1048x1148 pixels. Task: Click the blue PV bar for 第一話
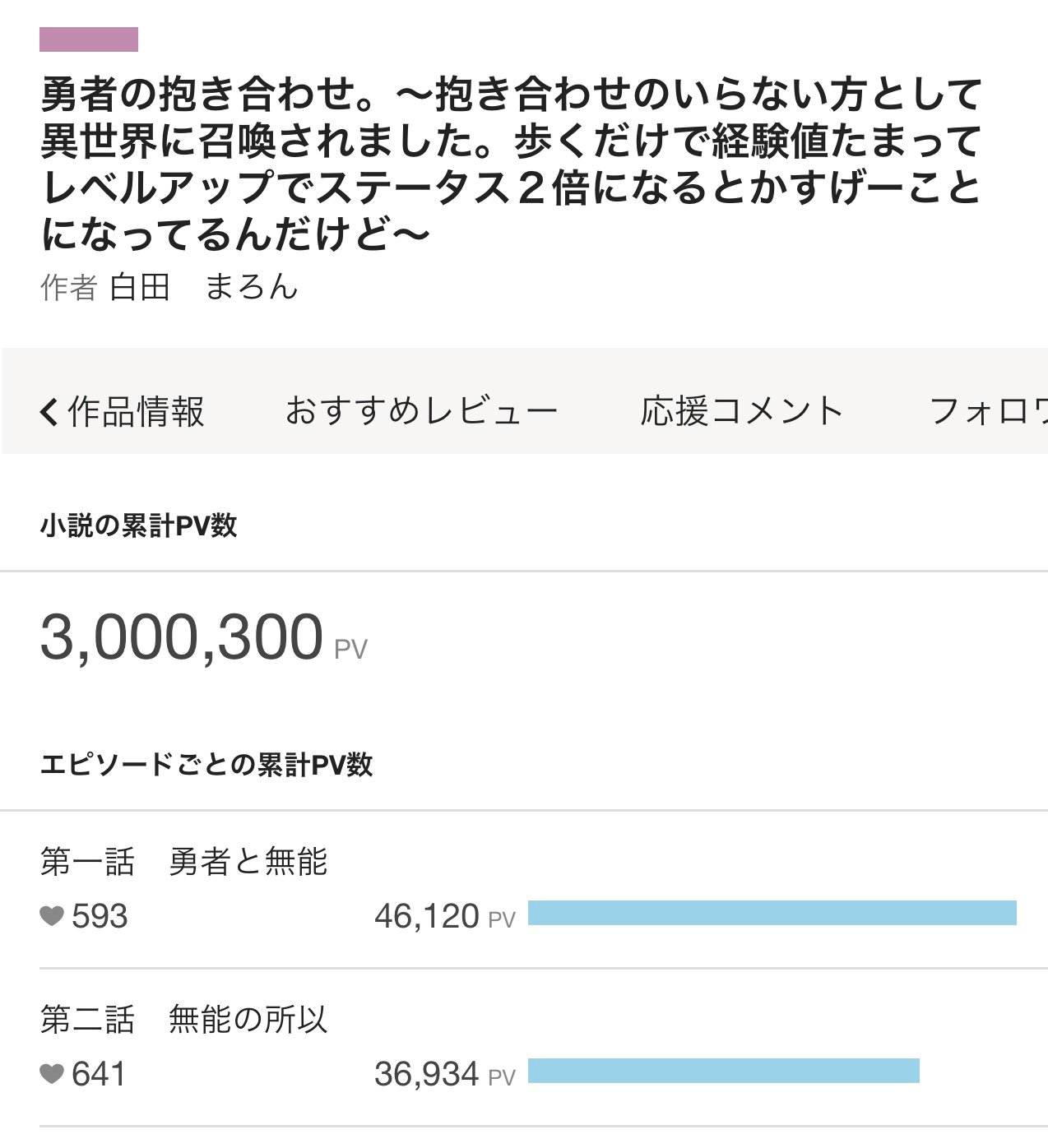772,913
